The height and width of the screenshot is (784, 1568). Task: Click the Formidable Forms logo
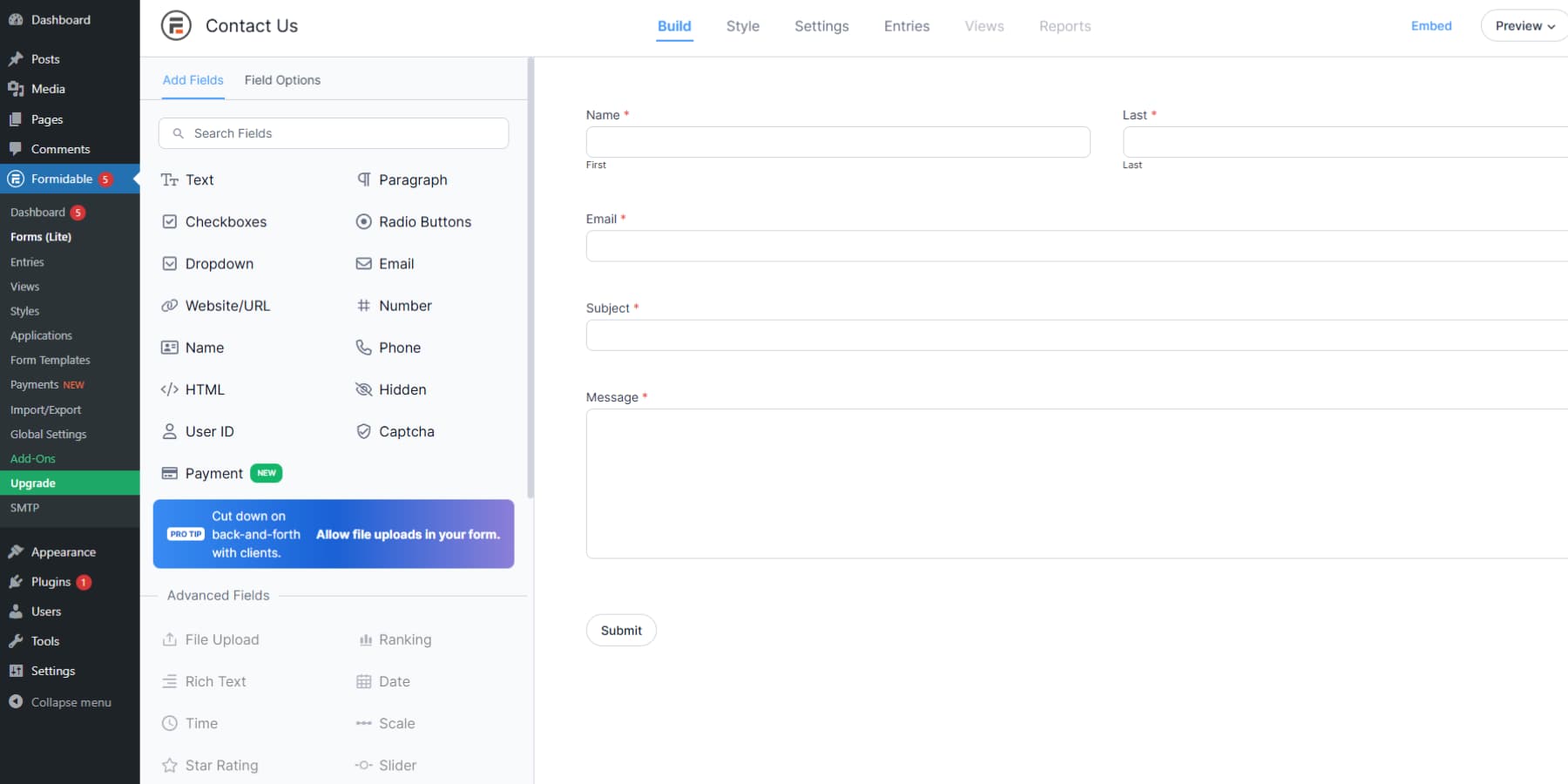(x=175, y=25)
